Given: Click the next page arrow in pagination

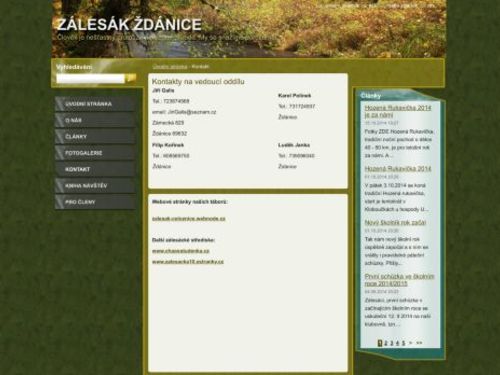Looking at the screenshot, I should tap(410, 343).
